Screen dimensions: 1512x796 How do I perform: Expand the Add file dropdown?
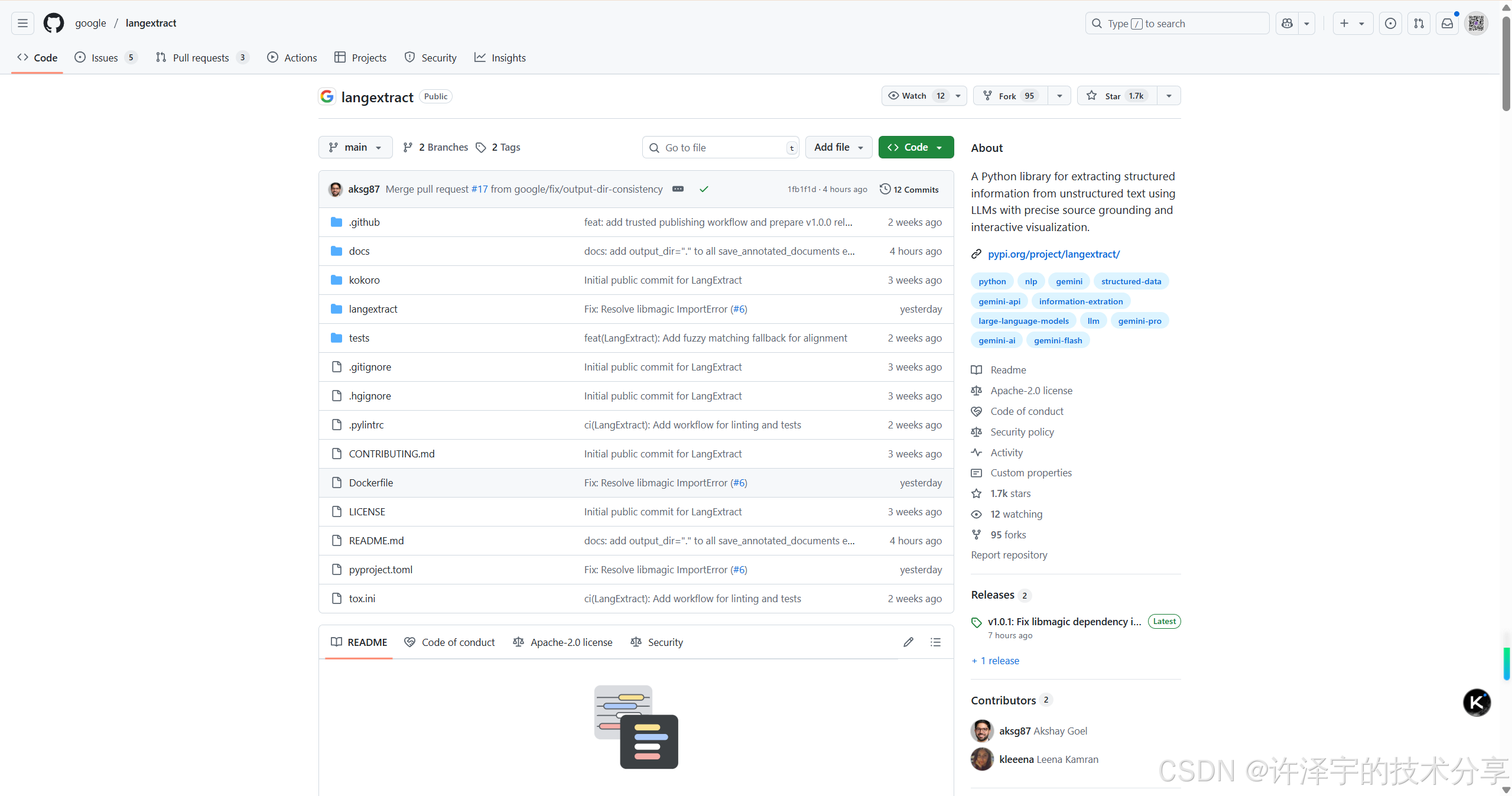click(838, 147)
